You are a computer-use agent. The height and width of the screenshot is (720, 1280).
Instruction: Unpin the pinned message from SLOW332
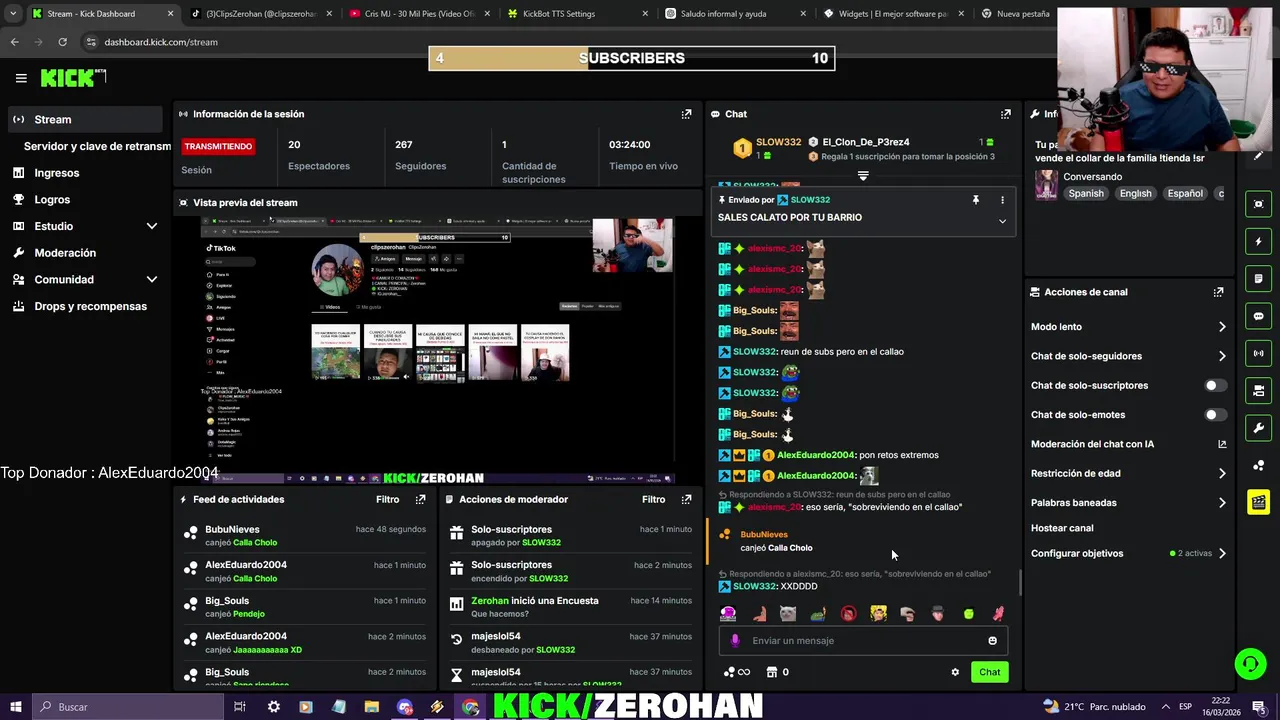click(976, 200)
